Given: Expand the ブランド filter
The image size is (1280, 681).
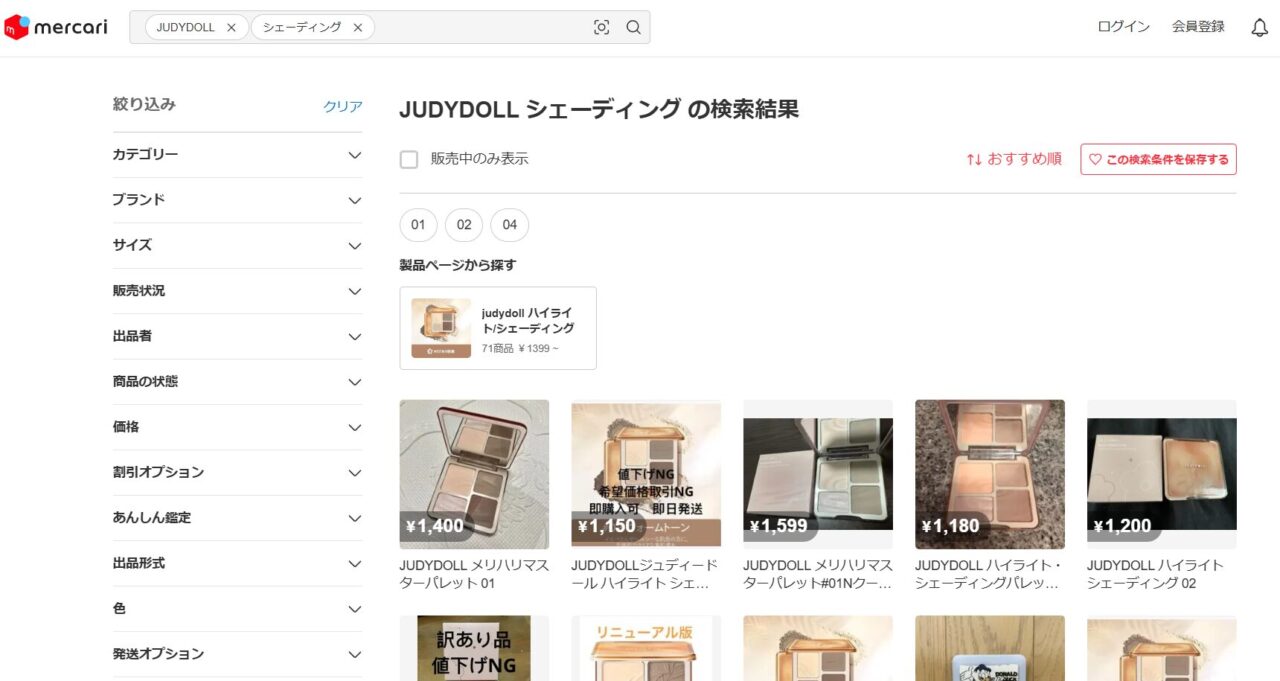Looking at the screenshot, I should [238, 200].
